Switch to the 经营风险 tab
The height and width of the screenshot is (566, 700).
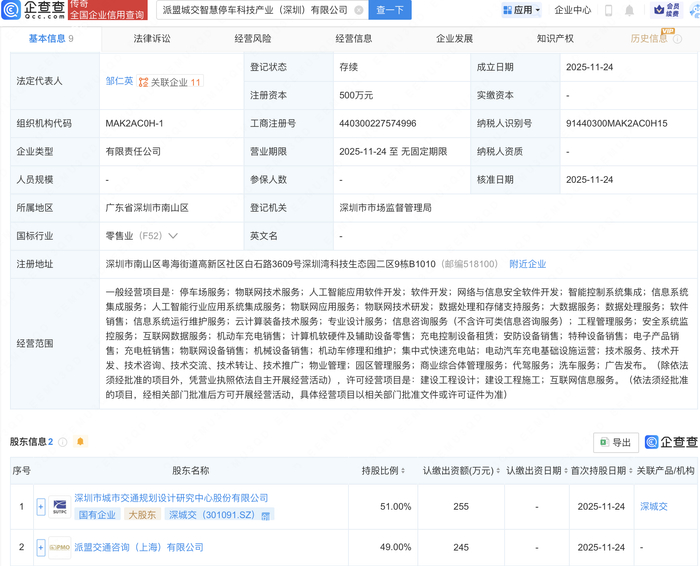pyautogui.click(x=252, y=39)
